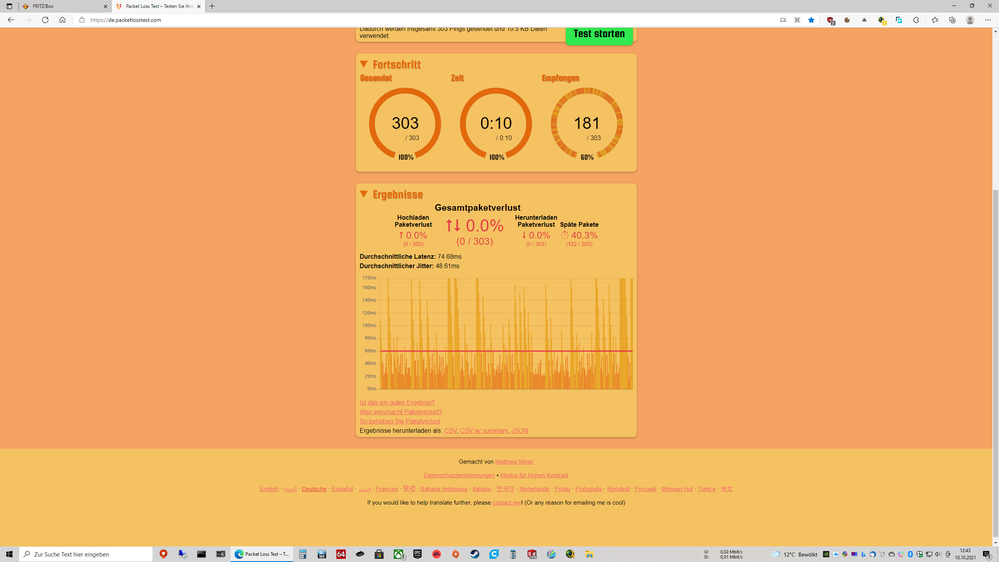999x562 pixels.
Task: Switch site language to Polski
Action: [562, 489]
